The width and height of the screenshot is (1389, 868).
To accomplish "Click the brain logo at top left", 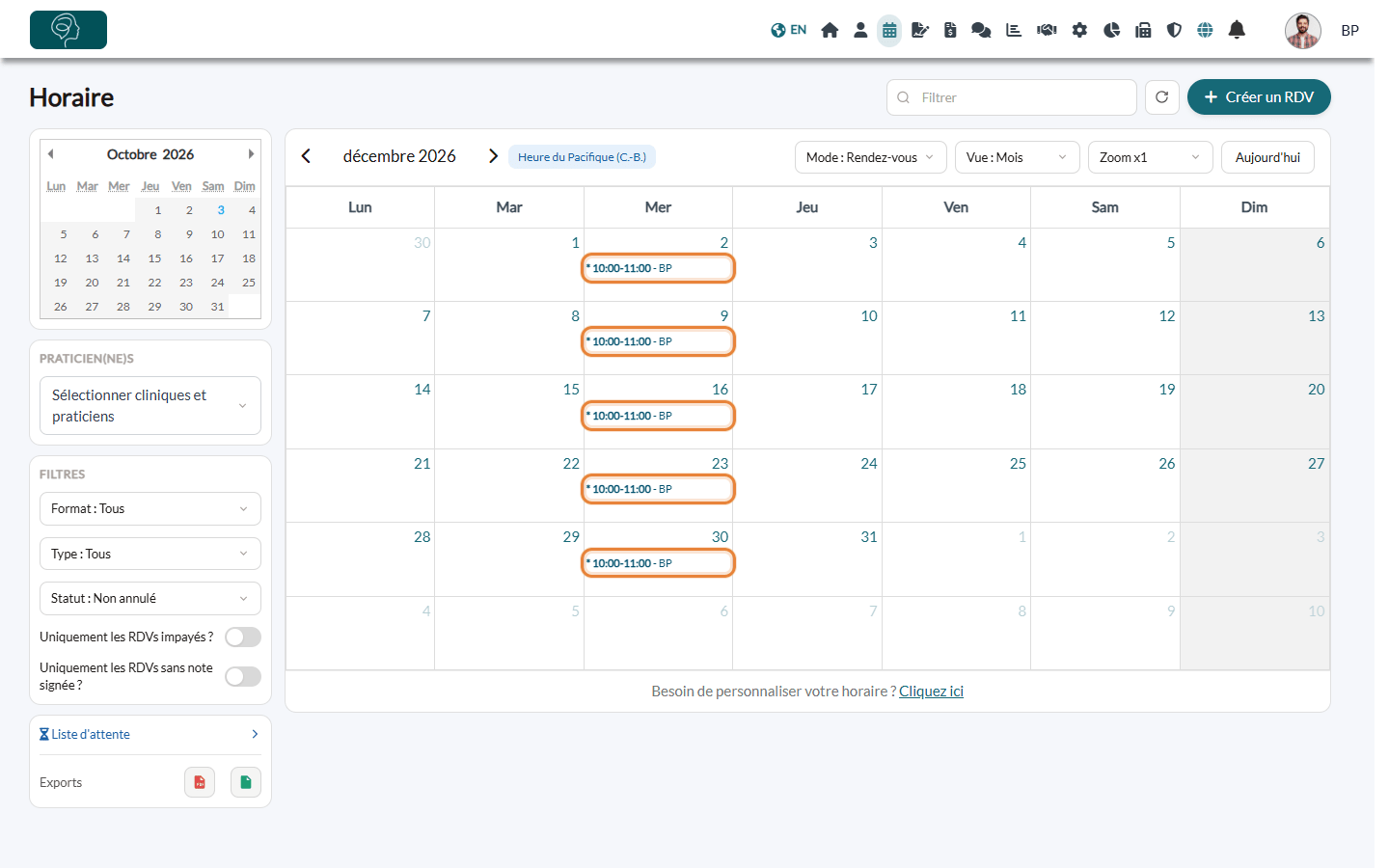I will pyautogui.click(x=68, y=30).
